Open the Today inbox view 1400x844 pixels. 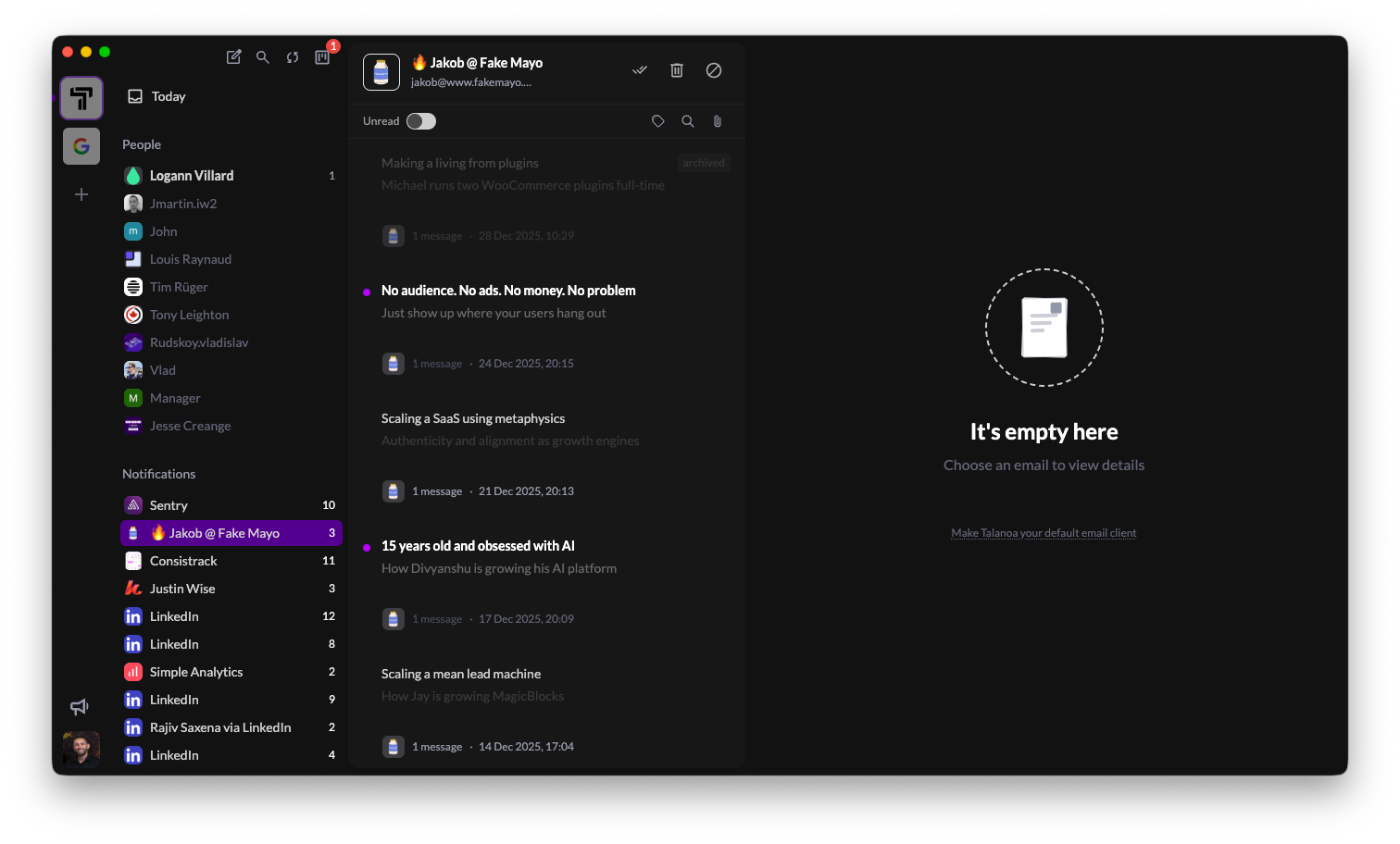click(x=168, y=96)
